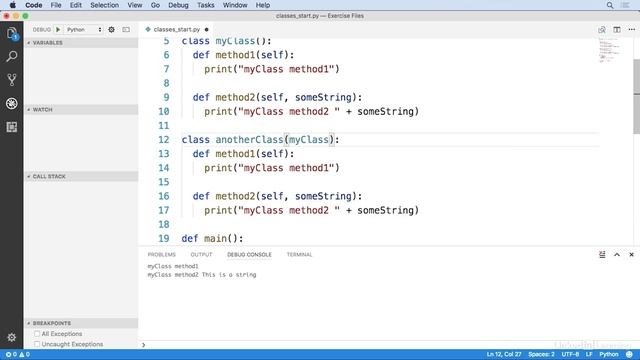640x360 pixels.
Task: Switch to the DEBUG CONSOLE tab
Action: (x=249, y=254)
